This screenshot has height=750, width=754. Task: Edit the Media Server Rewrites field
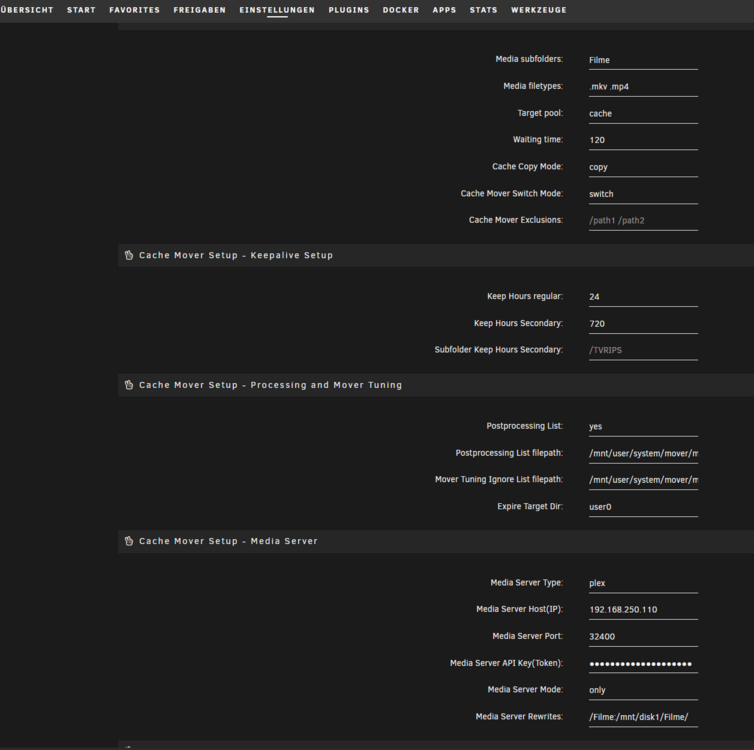point(643,717)
